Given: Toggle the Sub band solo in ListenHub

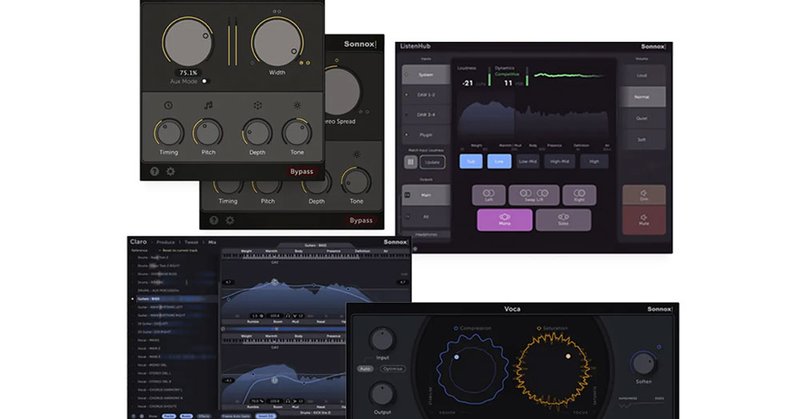Looking at the screenshot, I should tap(471, 161).
